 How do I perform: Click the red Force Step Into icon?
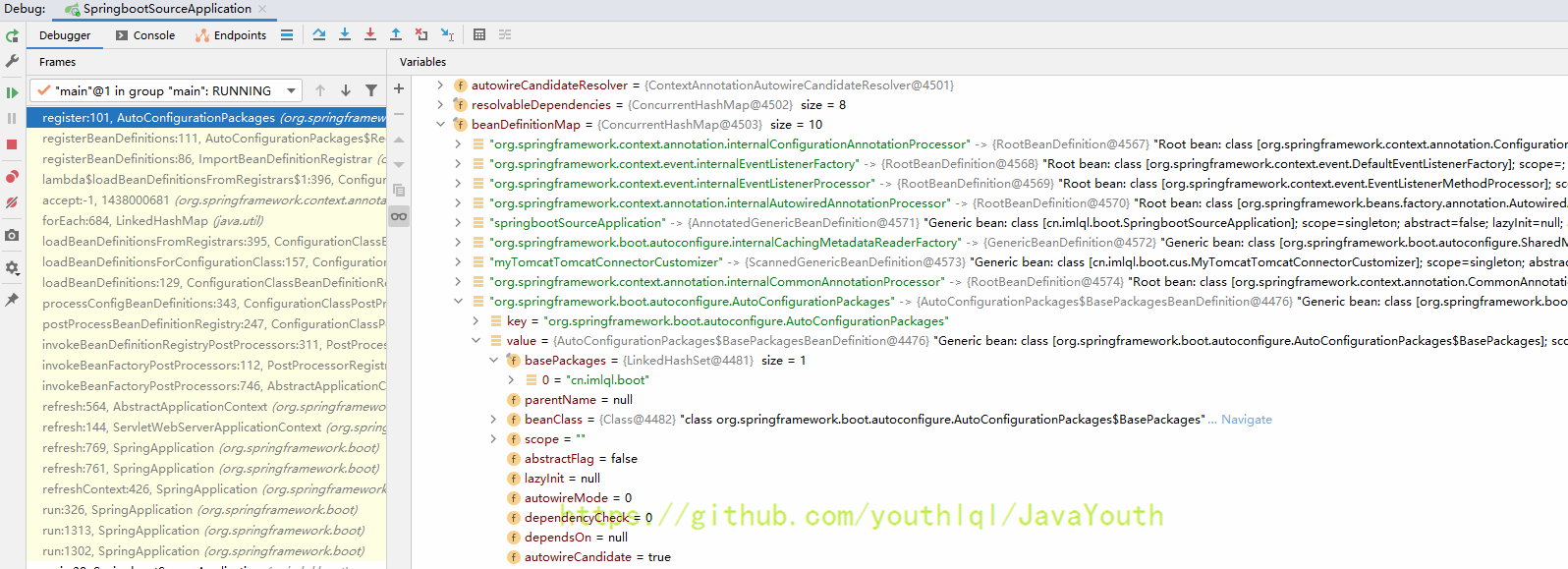pyautogui.click(x=370, y=34)
